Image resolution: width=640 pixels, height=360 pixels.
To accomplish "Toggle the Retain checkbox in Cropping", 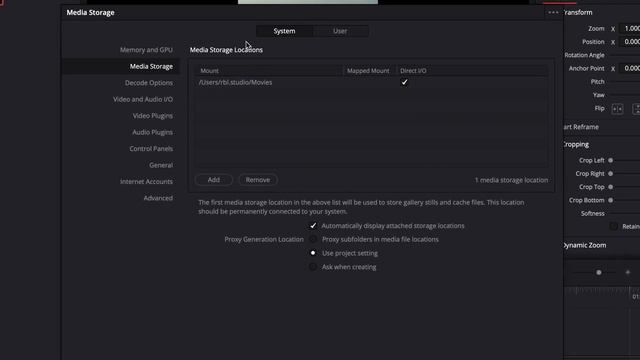I will pos(613,226).
